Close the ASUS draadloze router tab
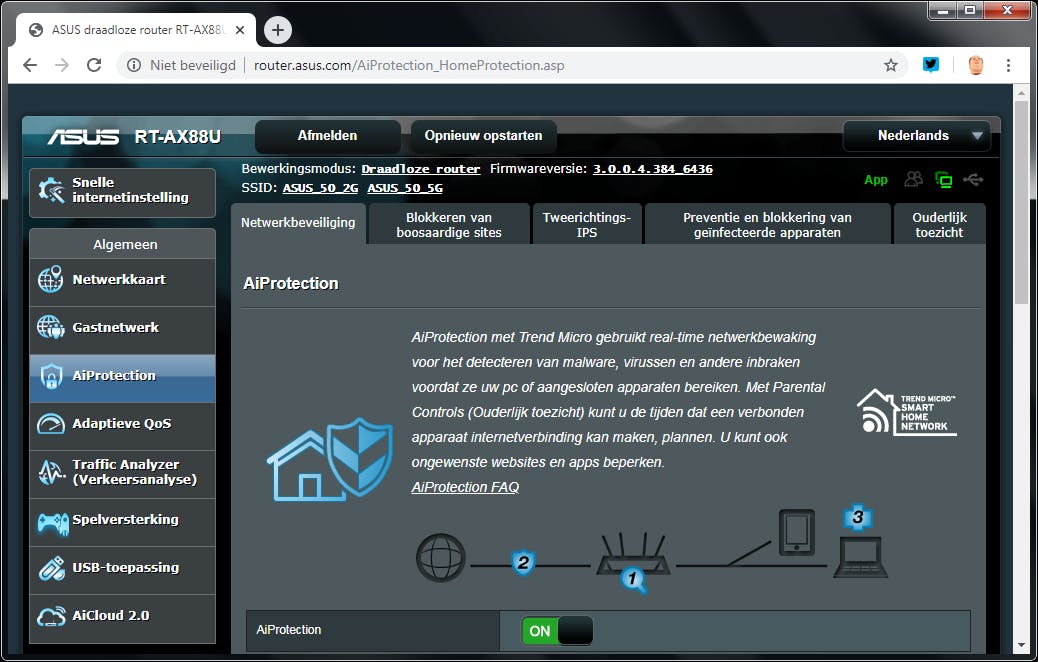 240,30
